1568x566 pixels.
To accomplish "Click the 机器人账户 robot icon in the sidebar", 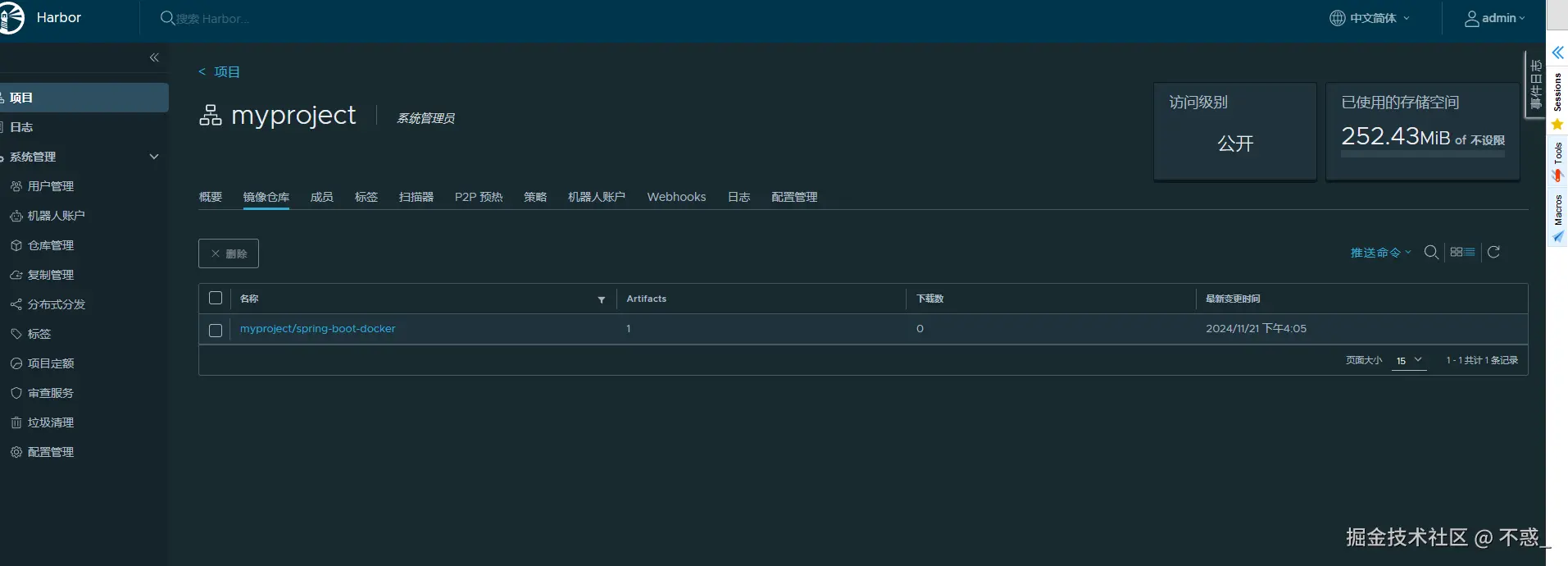I will 16,216.
